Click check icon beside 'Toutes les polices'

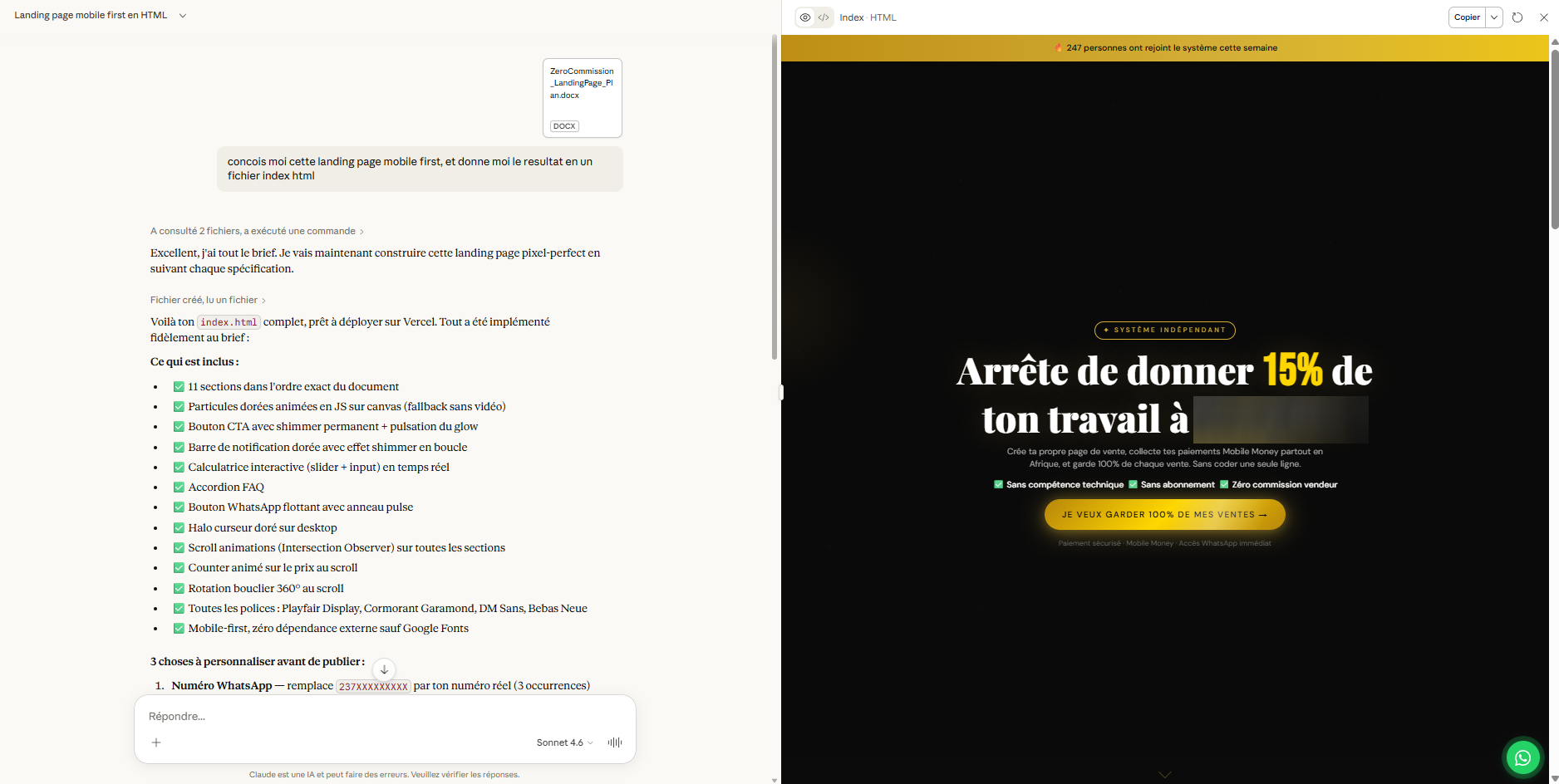coord(179,608)
